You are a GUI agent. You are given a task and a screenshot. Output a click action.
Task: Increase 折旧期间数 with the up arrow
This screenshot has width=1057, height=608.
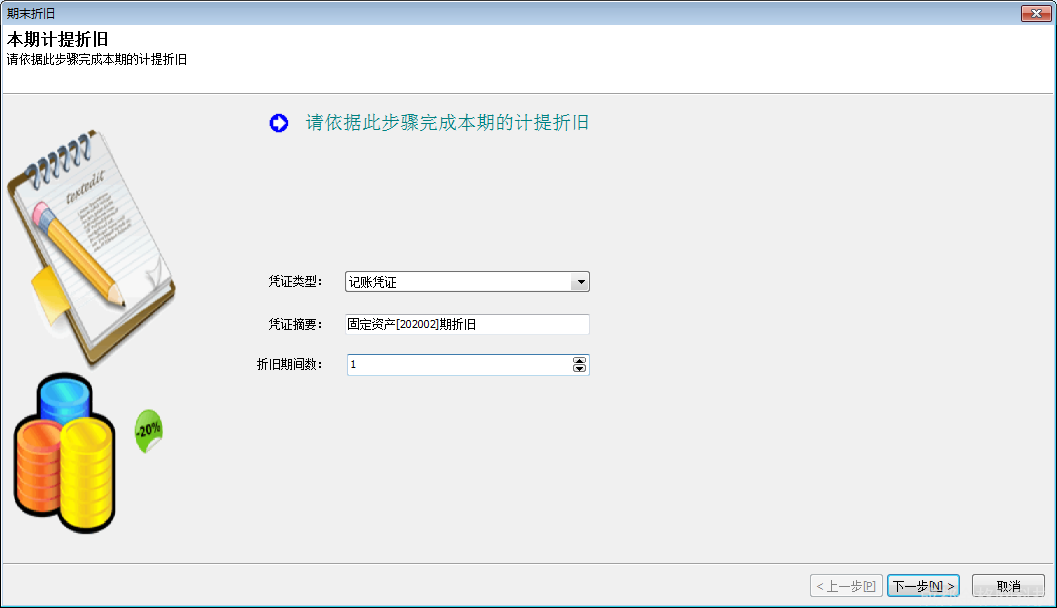pyautogui.click(x=579, y=360)
